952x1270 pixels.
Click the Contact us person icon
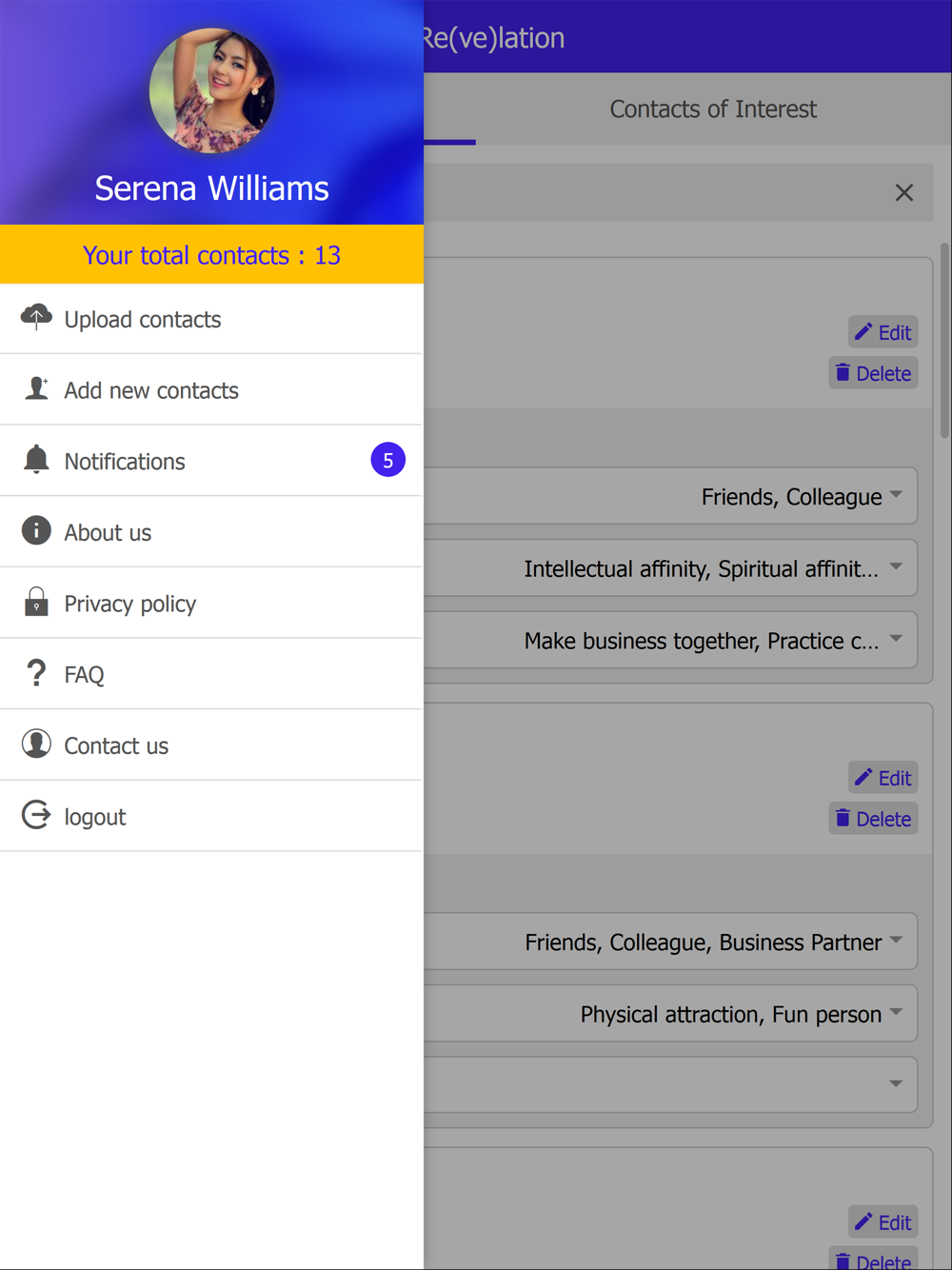36,744
